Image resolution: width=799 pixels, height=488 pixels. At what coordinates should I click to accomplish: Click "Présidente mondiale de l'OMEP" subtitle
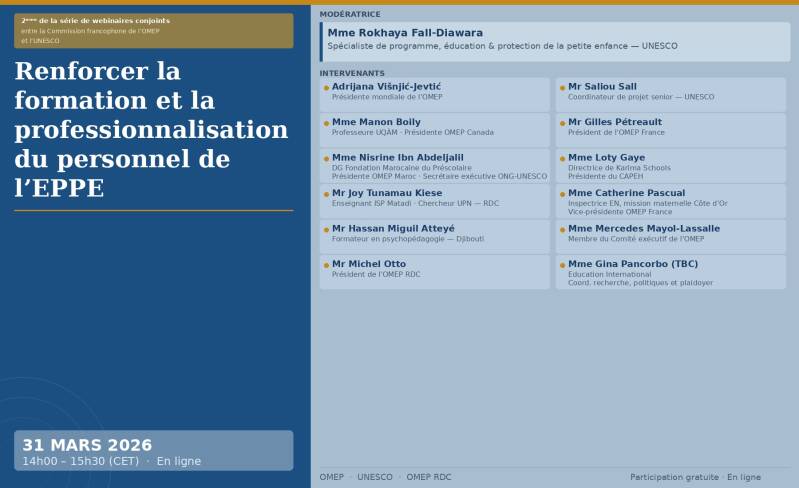(x=387, y=97)
